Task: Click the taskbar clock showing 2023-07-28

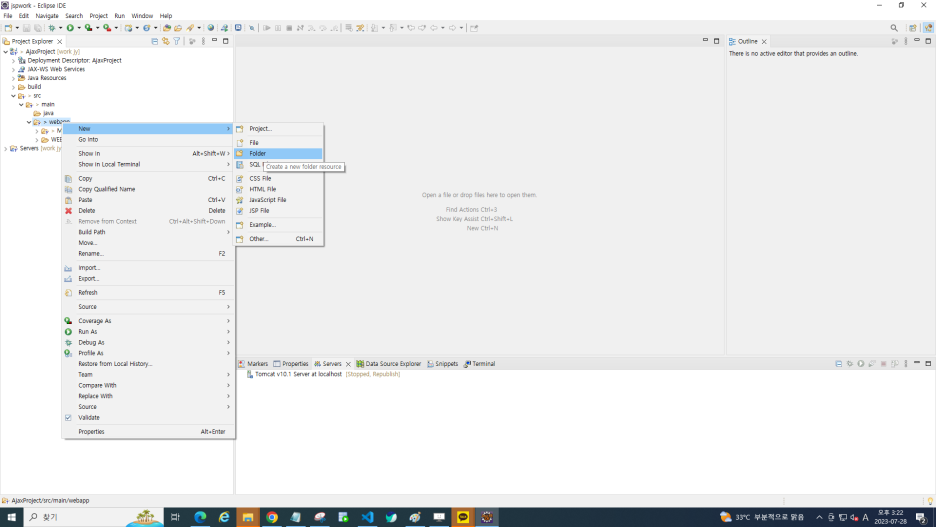Action: click(890, 517)
